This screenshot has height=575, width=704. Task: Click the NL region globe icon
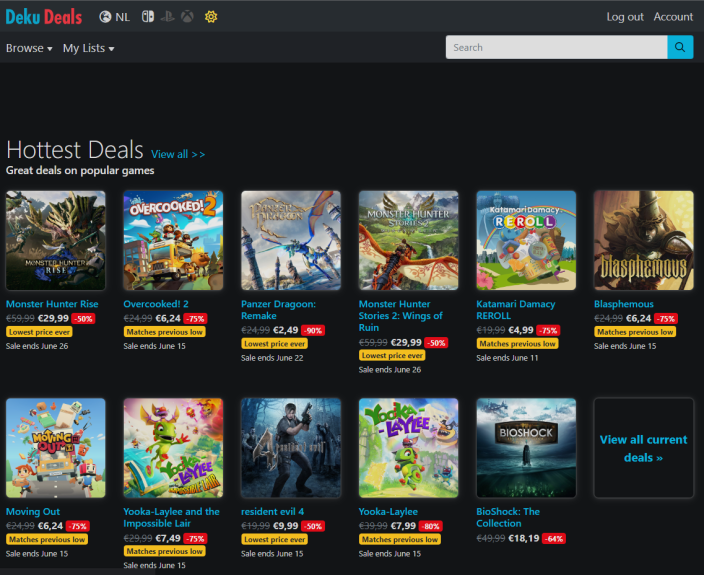(106, 17)
